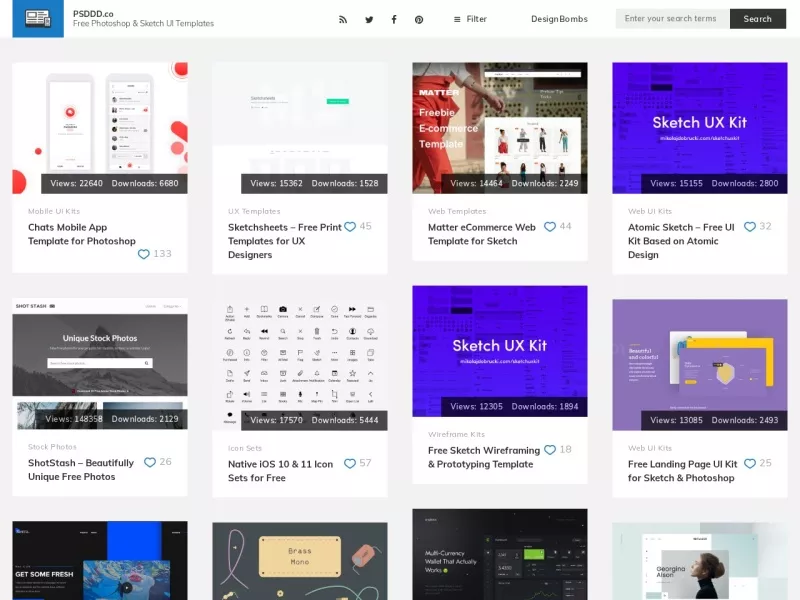
Task: Open Free Sketch Wireframing & Prototyping title
Action: [x=484, y=457]
